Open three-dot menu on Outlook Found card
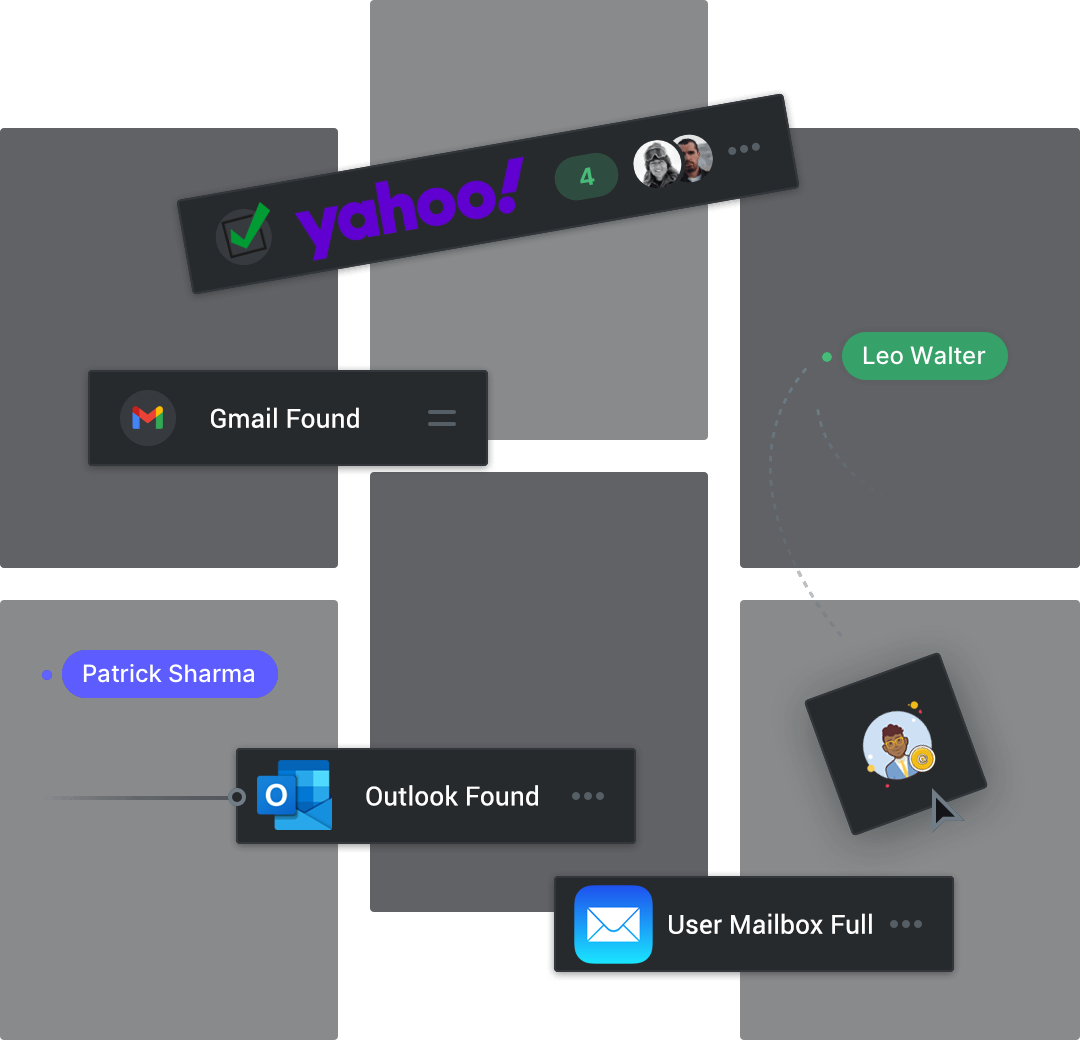 coord(588,796)
